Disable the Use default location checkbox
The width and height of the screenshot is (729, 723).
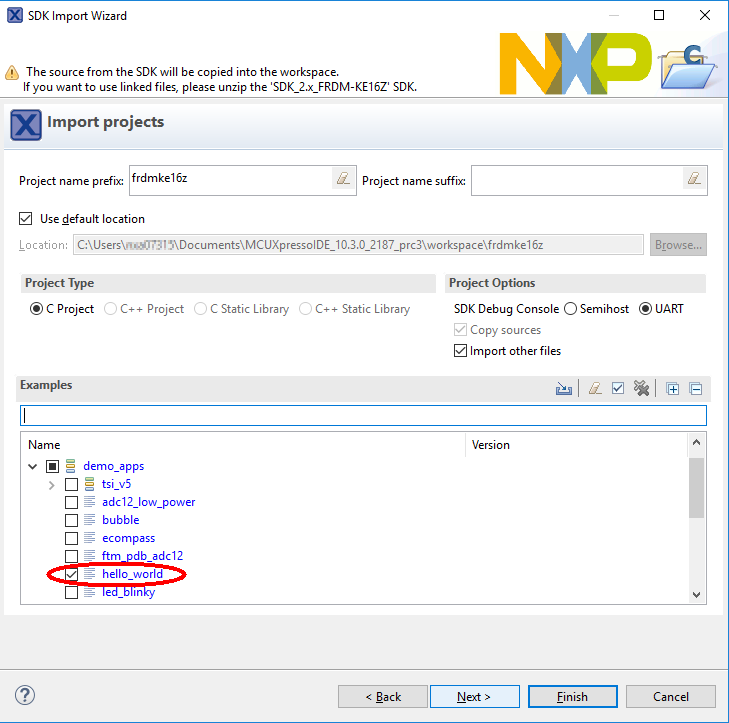(26, 218)
